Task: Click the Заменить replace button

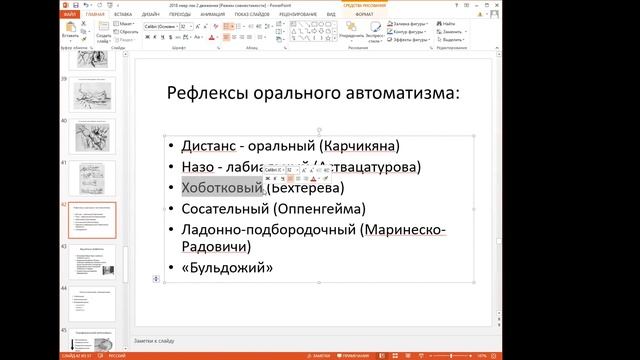Action: 450,32
